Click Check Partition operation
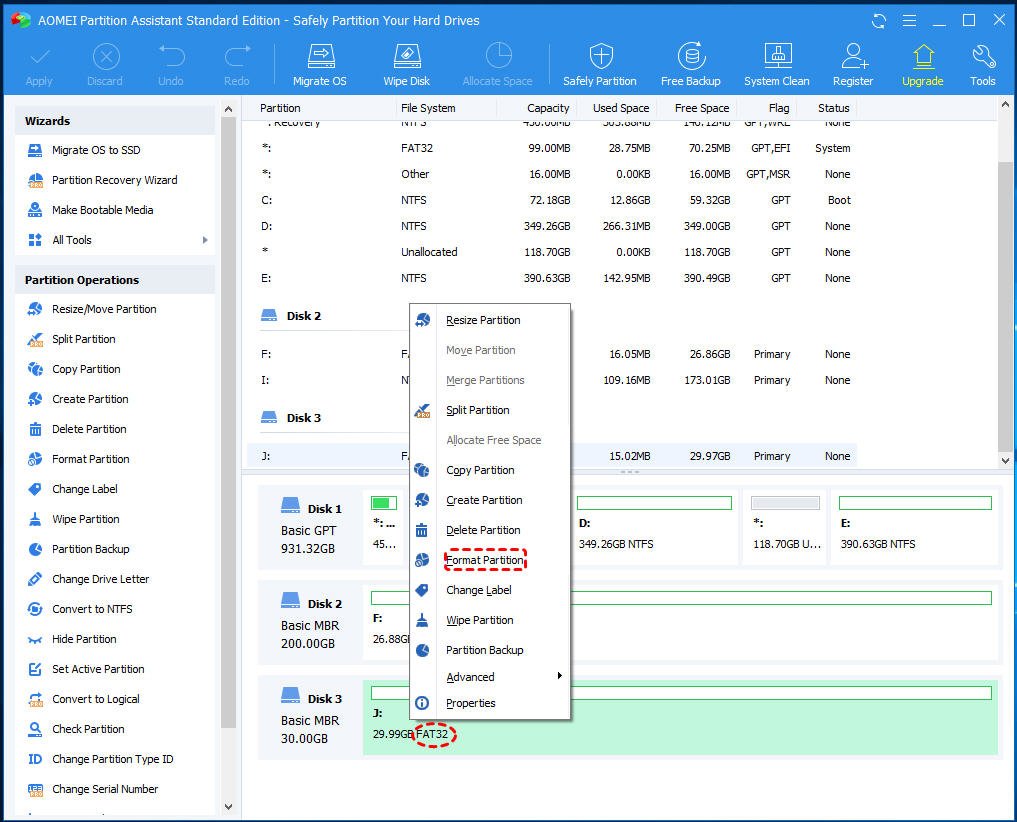 (88, 729)
